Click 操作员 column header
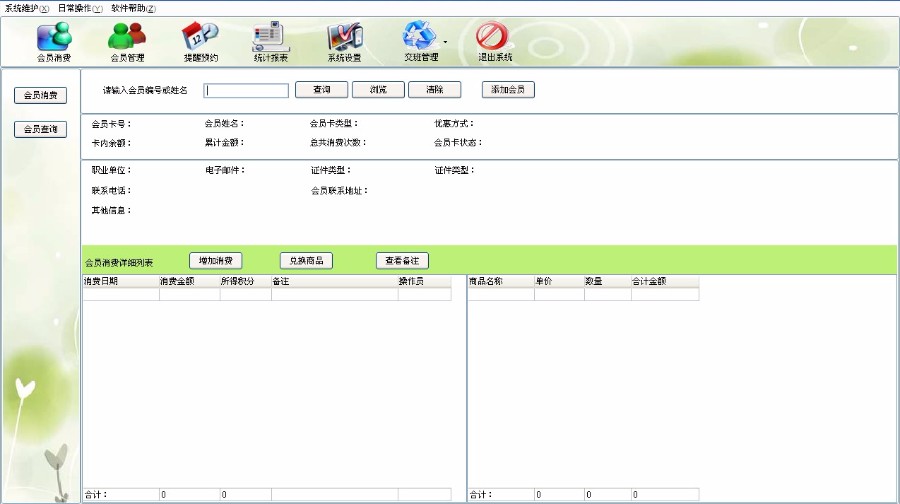 (425, 281)
